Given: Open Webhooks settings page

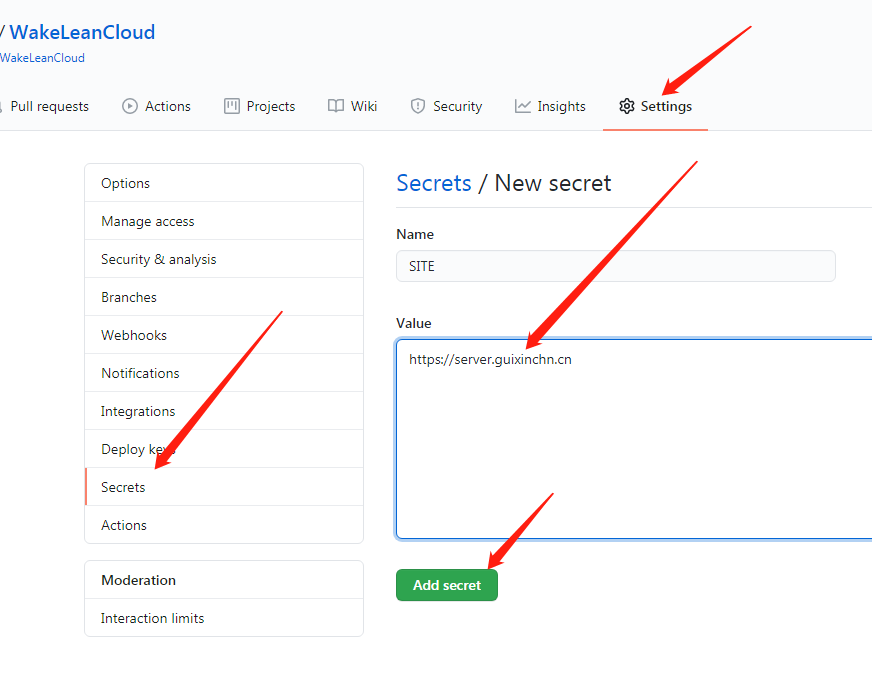Looking at the screenshot, I should [x=134, y=335].
